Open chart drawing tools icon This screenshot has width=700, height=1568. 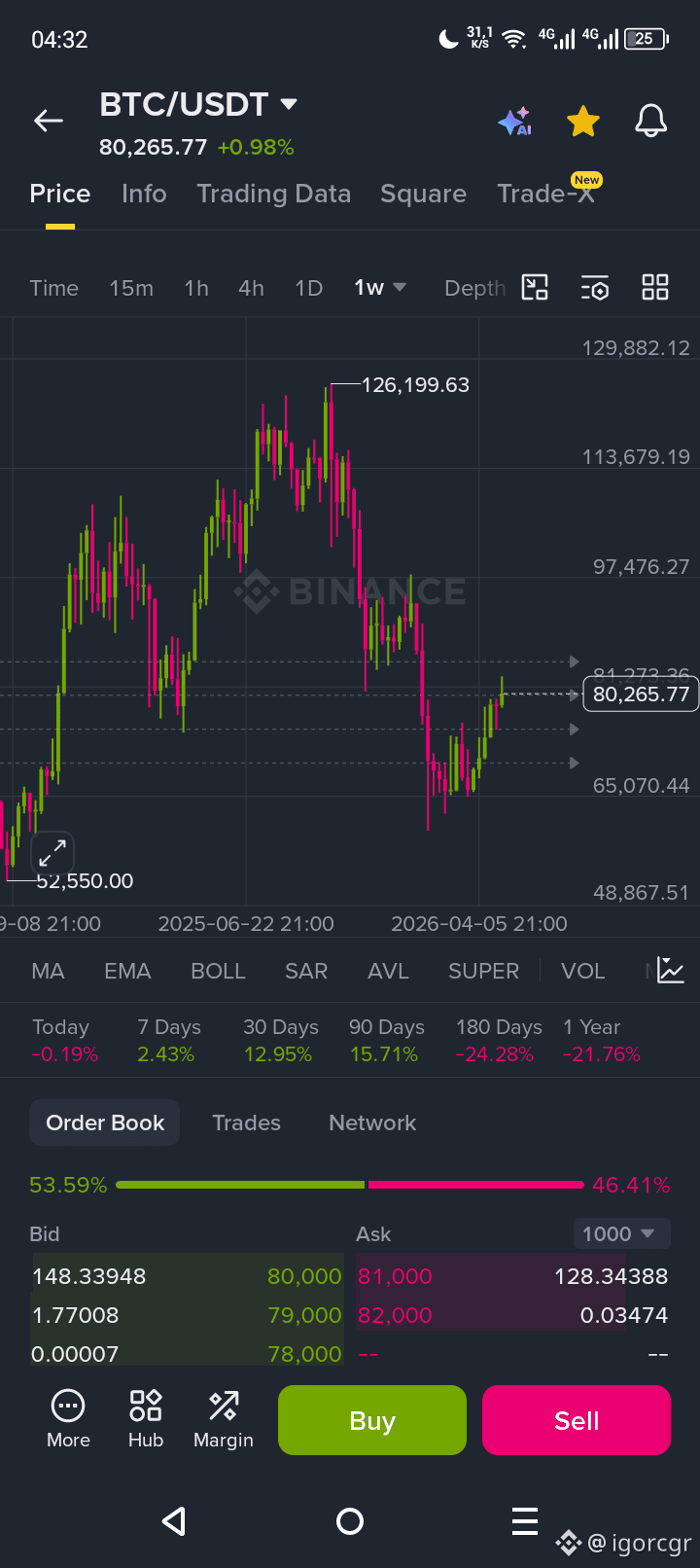pos(535,287)
